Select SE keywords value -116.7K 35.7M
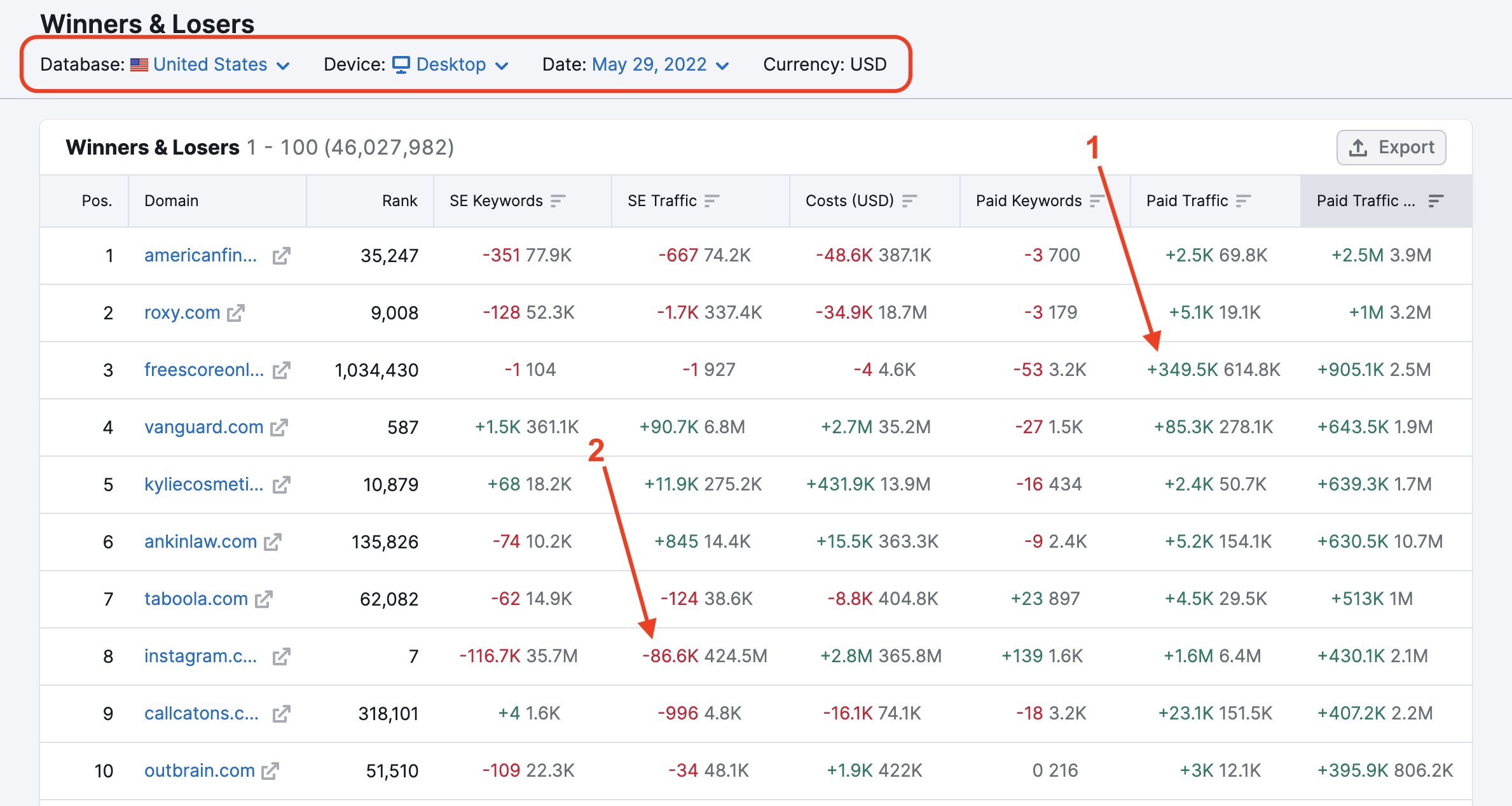This screenshot has width=1512, height=806. pyautogui.click(x=518, y=656)
